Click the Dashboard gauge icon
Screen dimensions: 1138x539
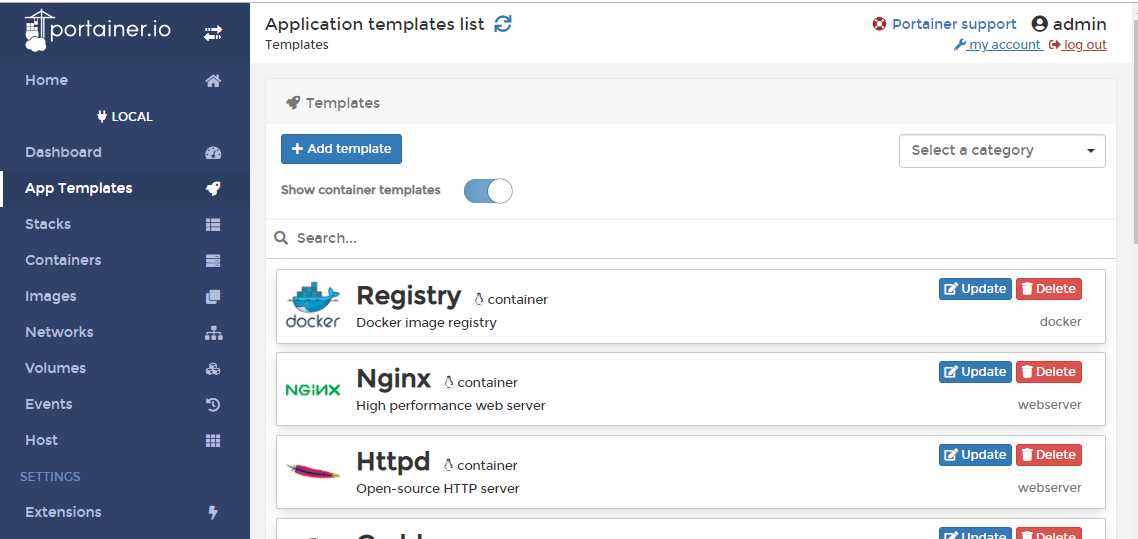(213, 153)
